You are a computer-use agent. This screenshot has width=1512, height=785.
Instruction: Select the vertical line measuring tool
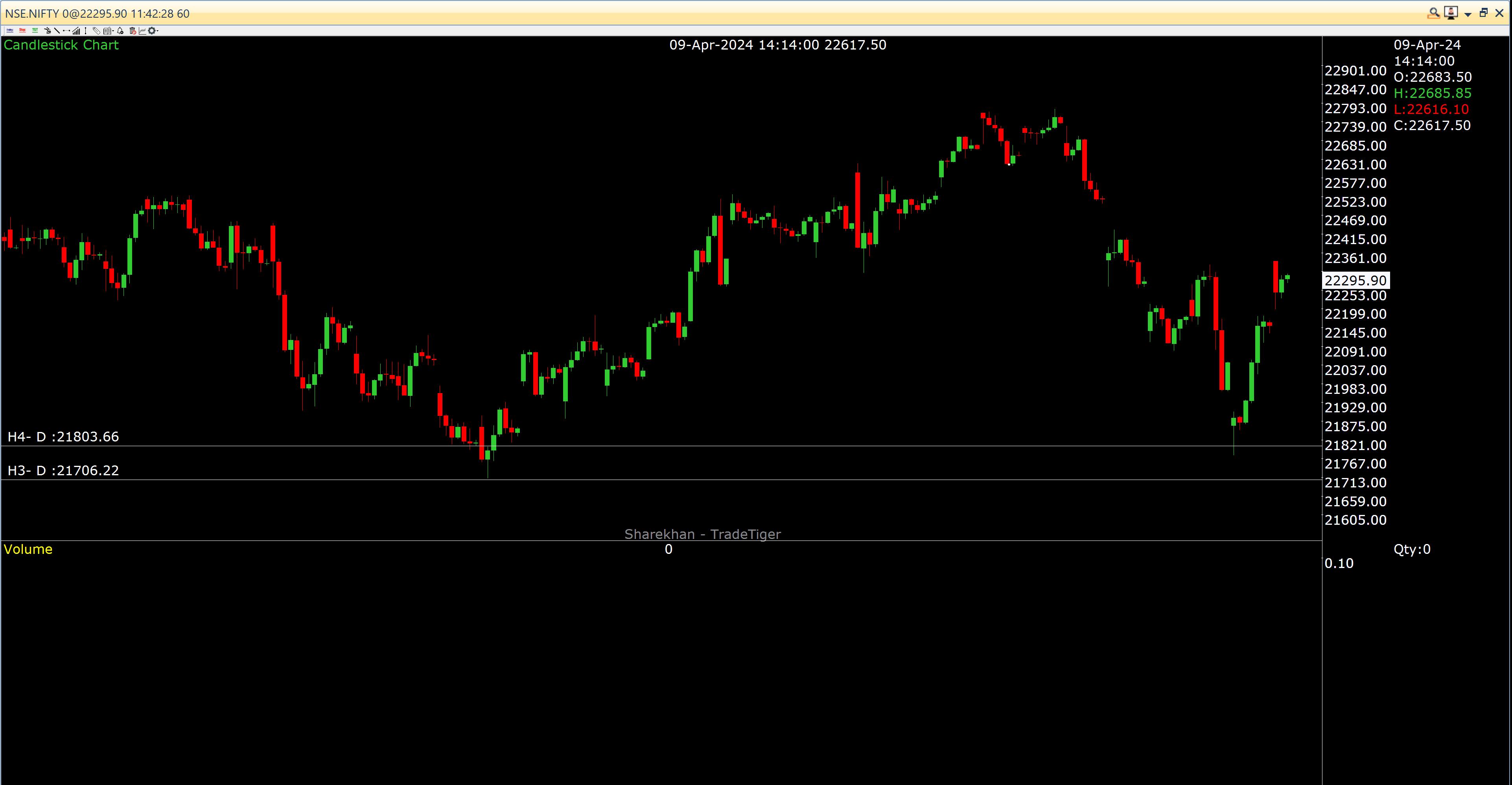click(x=86, y=31)
